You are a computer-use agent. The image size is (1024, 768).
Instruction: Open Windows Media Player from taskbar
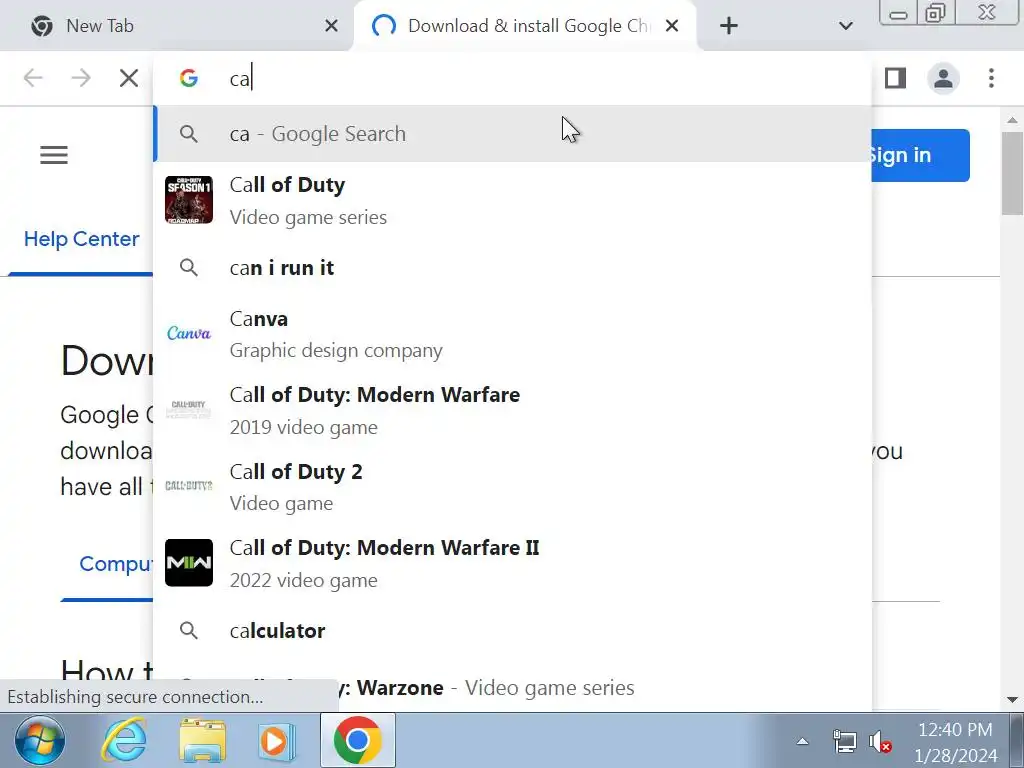click(x=277, y=742)
